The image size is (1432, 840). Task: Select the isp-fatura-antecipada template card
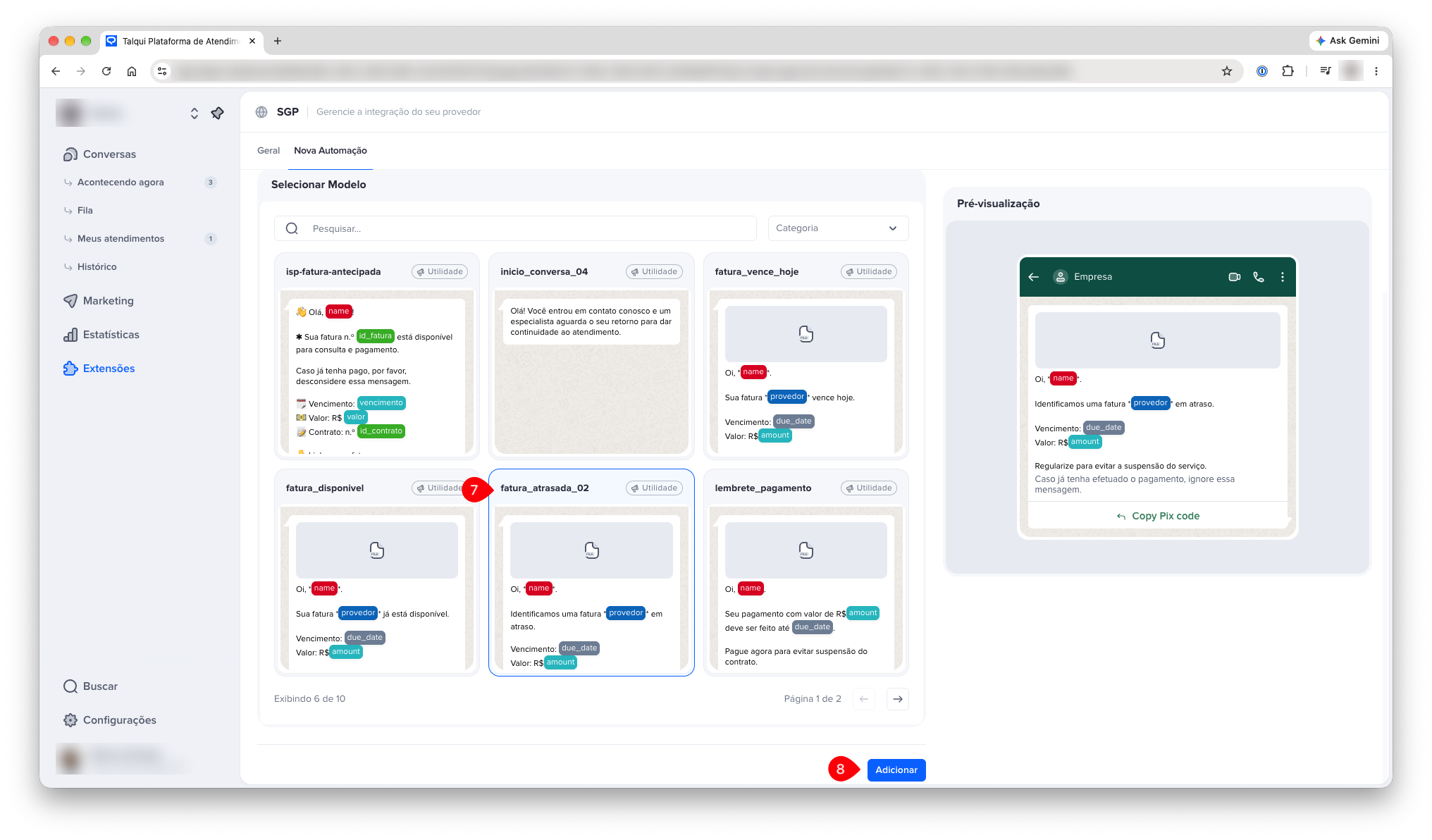pos(377,357)
